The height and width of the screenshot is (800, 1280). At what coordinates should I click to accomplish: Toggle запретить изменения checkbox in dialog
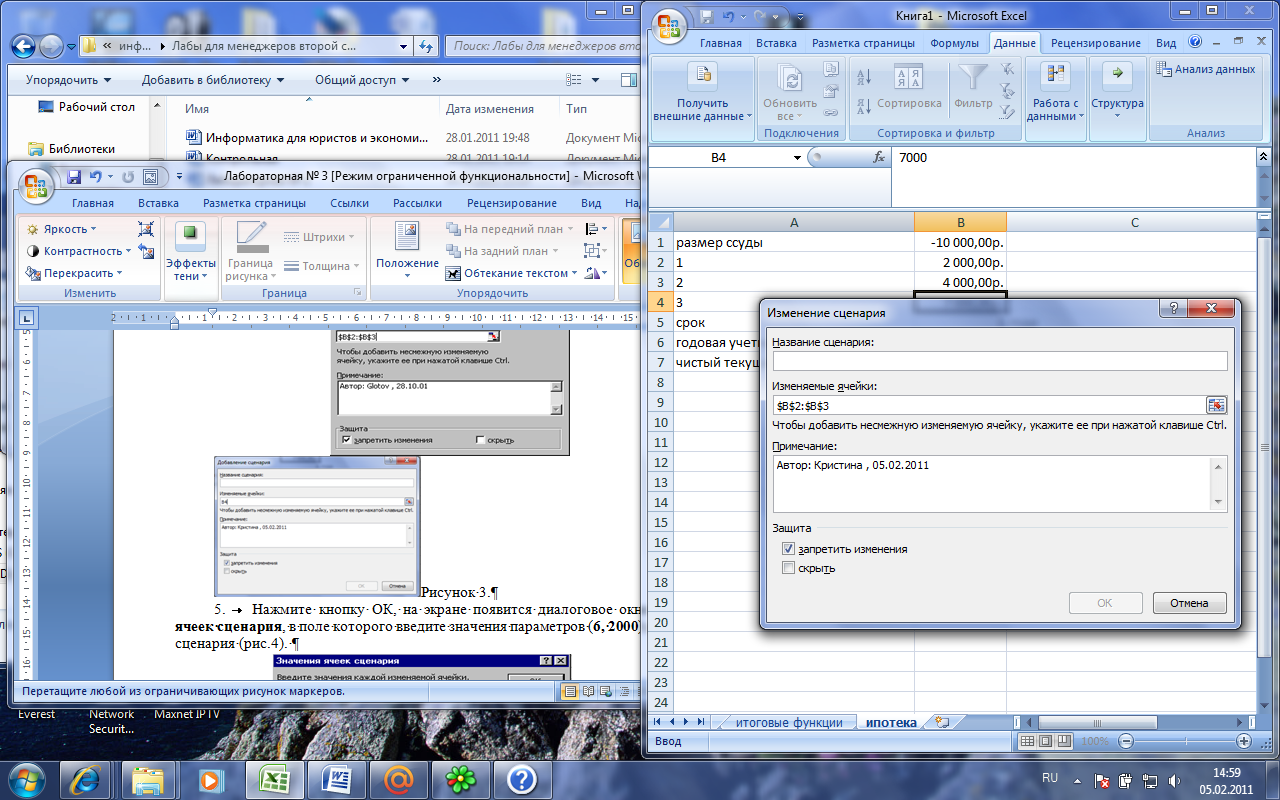[x=789, y=549]
